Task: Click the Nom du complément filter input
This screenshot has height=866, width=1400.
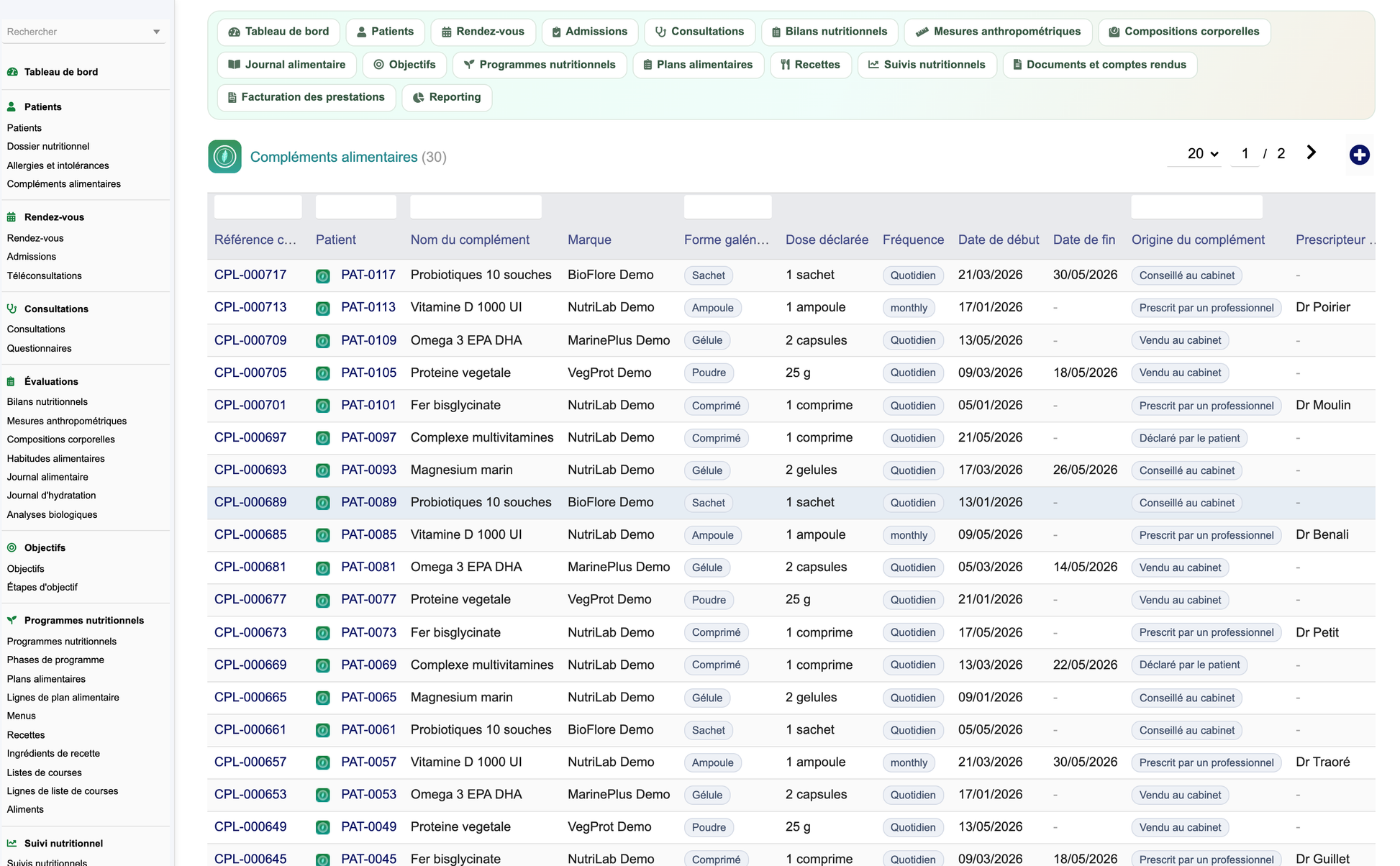Action: [x=476, y=206]
